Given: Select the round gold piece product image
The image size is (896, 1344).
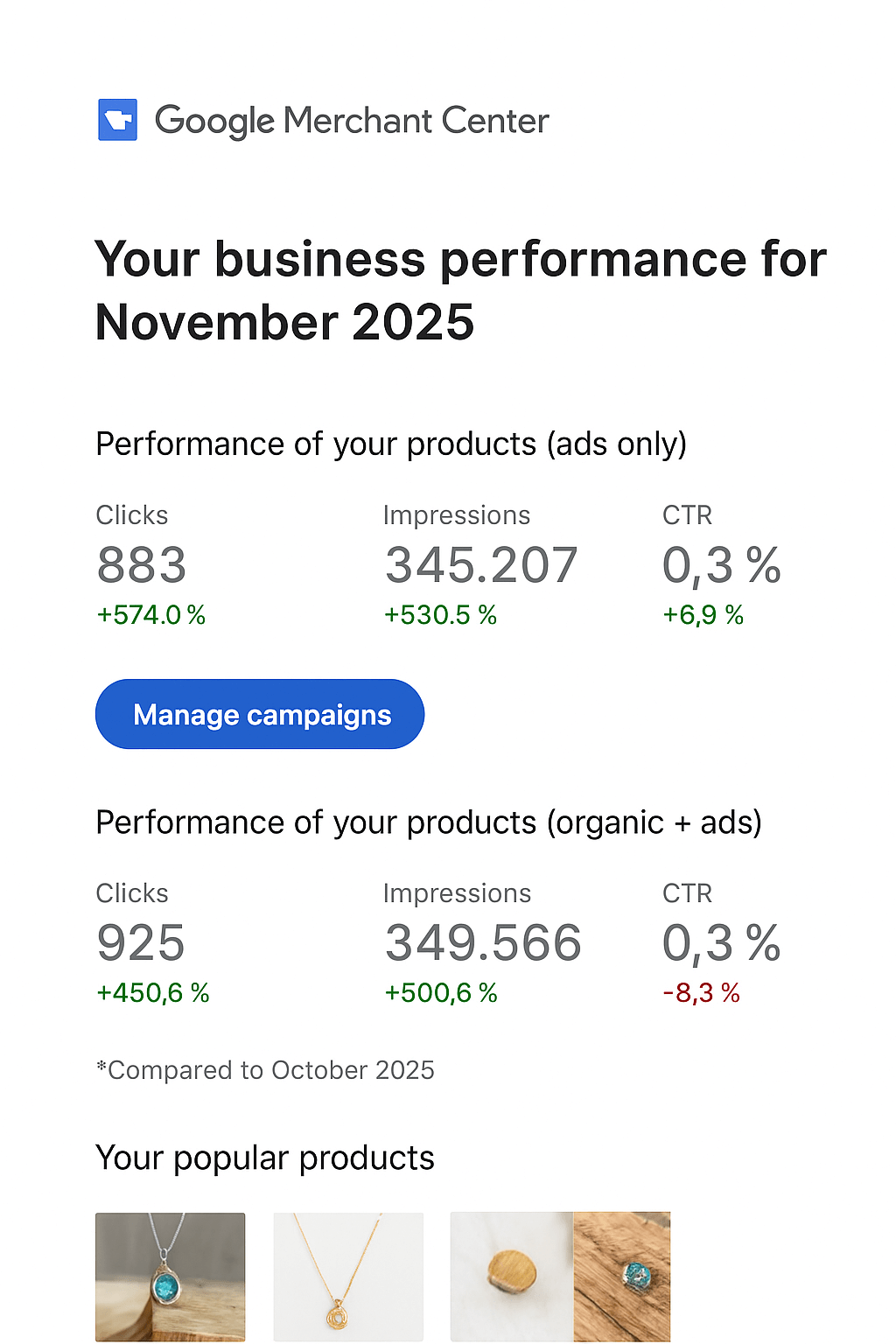Looking at the screenshot, I should click(512, 1276).
